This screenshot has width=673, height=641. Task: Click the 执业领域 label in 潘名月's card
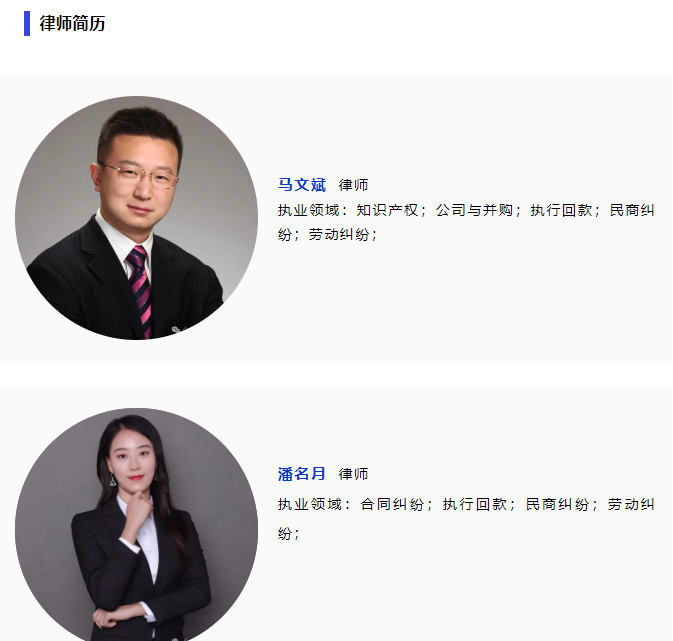(x=309, y=504)
